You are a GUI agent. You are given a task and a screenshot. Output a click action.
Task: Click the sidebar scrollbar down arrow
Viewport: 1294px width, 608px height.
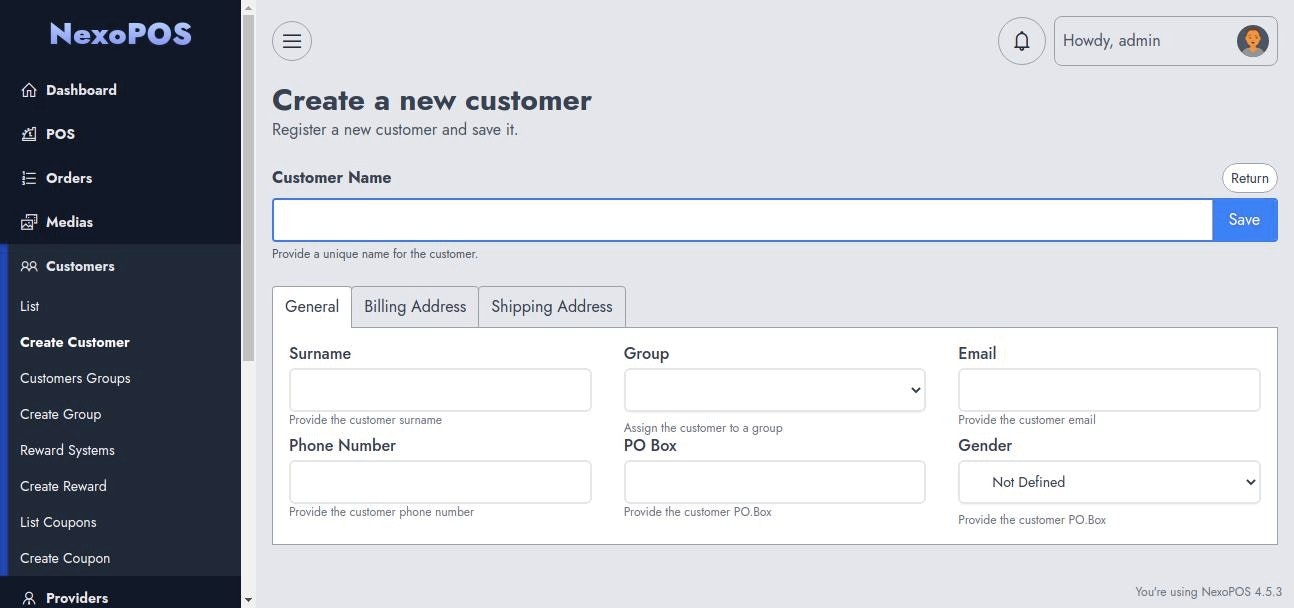pos(248,600)
